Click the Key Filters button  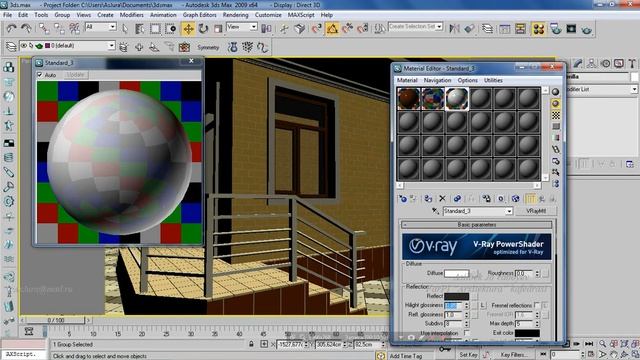pyautogui.click(x=513, y=355)
